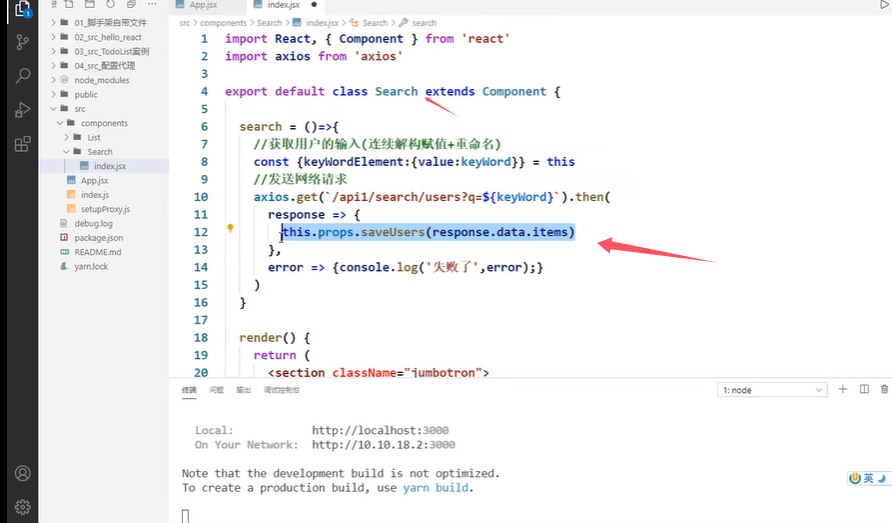Kill terminal with the trash icon
The width and height of the screenshot is (892, 523).
coord(884,389)
